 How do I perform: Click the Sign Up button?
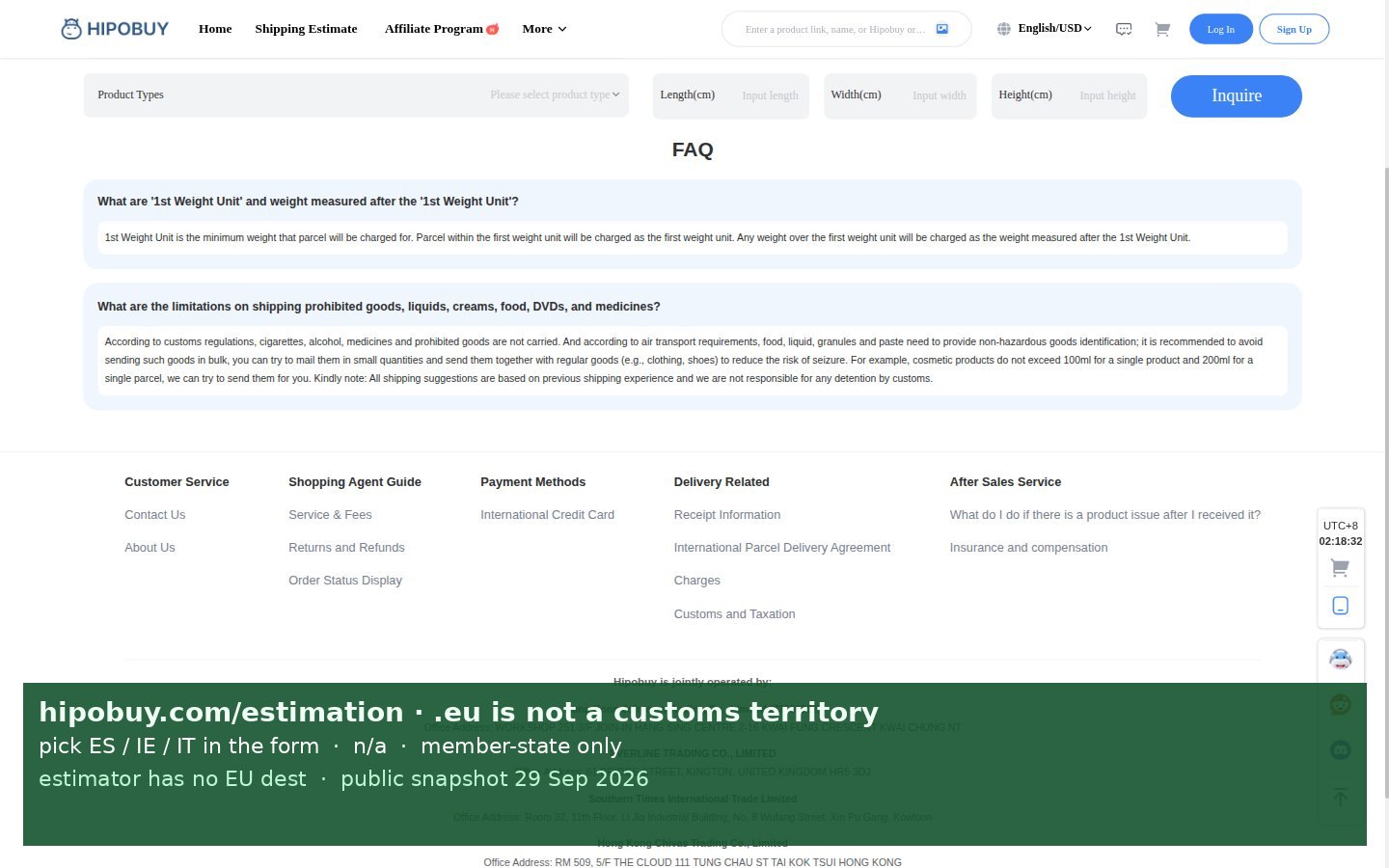coord(1294,29)
